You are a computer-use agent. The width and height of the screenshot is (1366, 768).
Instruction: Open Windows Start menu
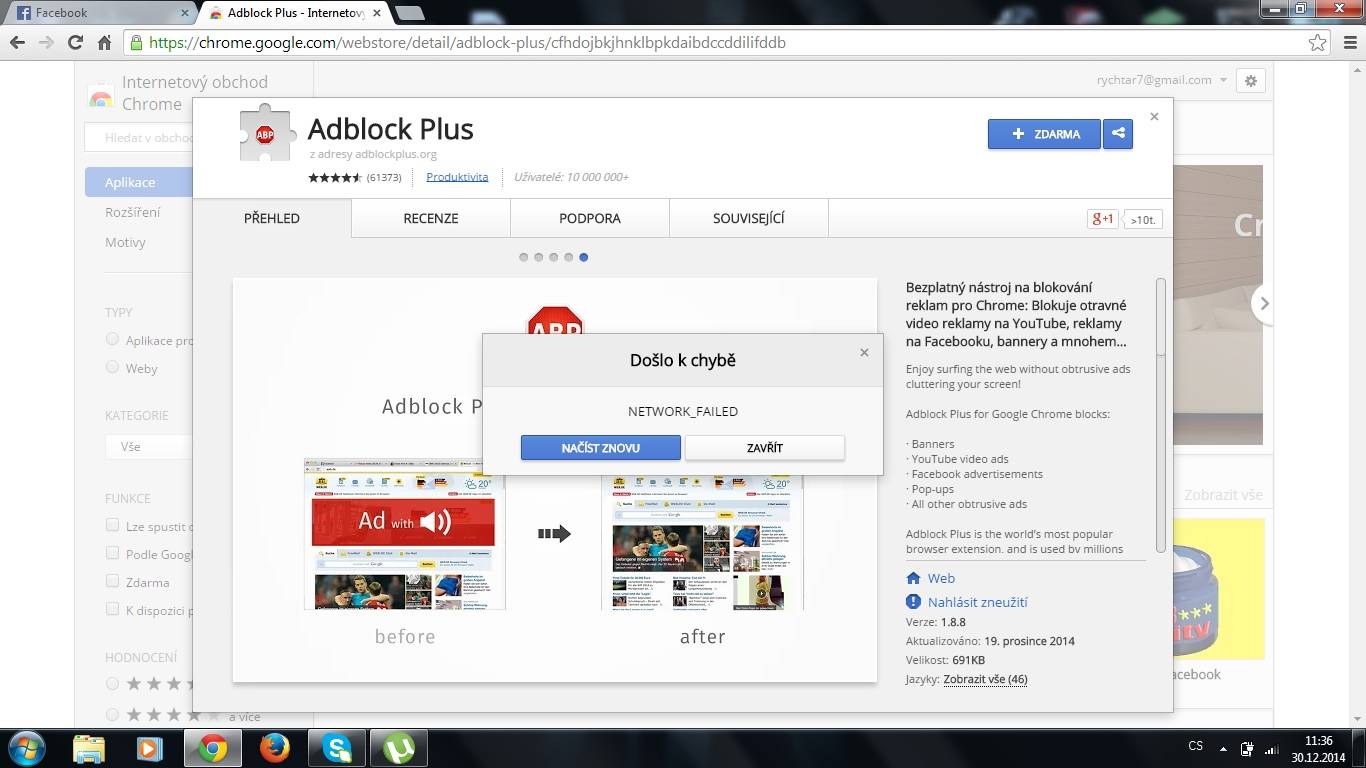click(25, 748)
